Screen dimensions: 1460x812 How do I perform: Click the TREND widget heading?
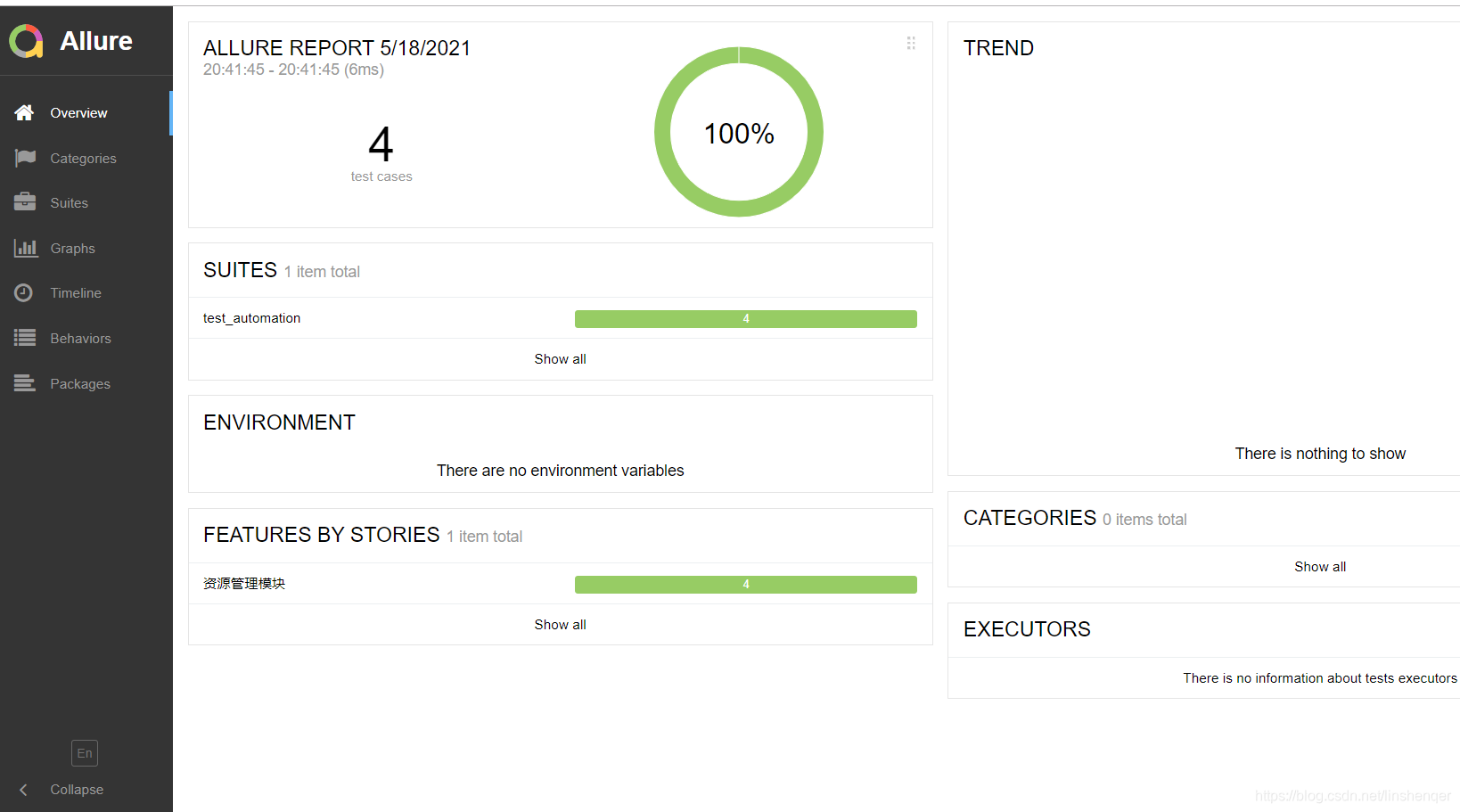[998, 48]
